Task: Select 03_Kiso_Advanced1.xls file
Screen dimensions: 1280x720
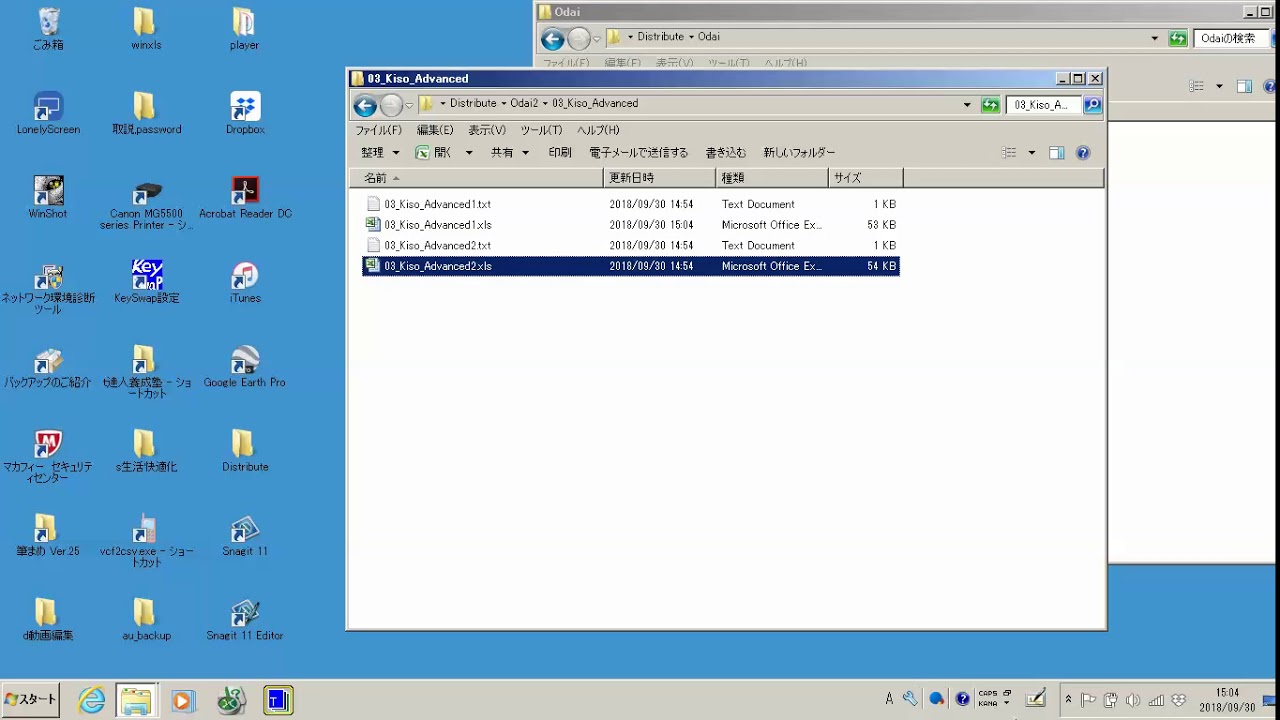Action: (x=437, y=225)
